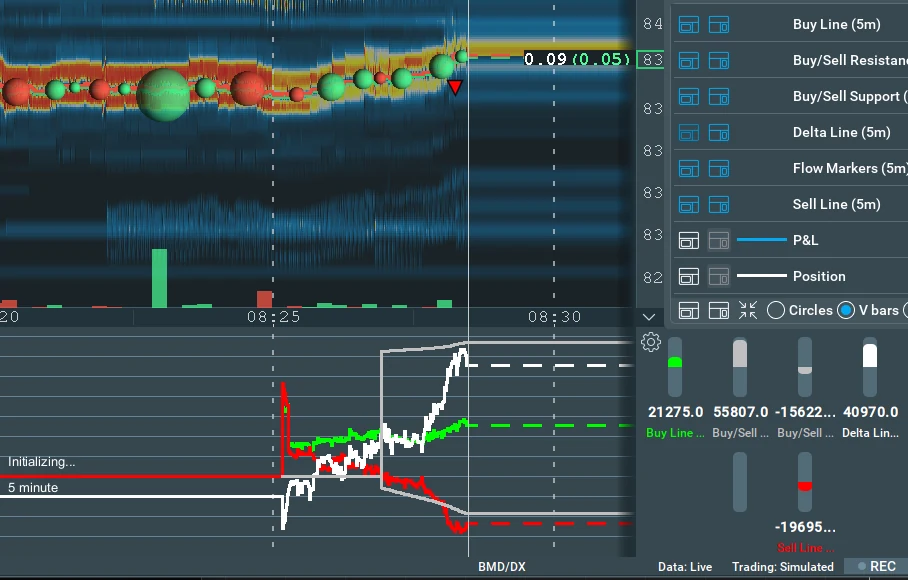Click the Buy/Sell Resistance indicator label
Image resolution: width=908 pixels, height=580 pixels.
coord(850,60)
